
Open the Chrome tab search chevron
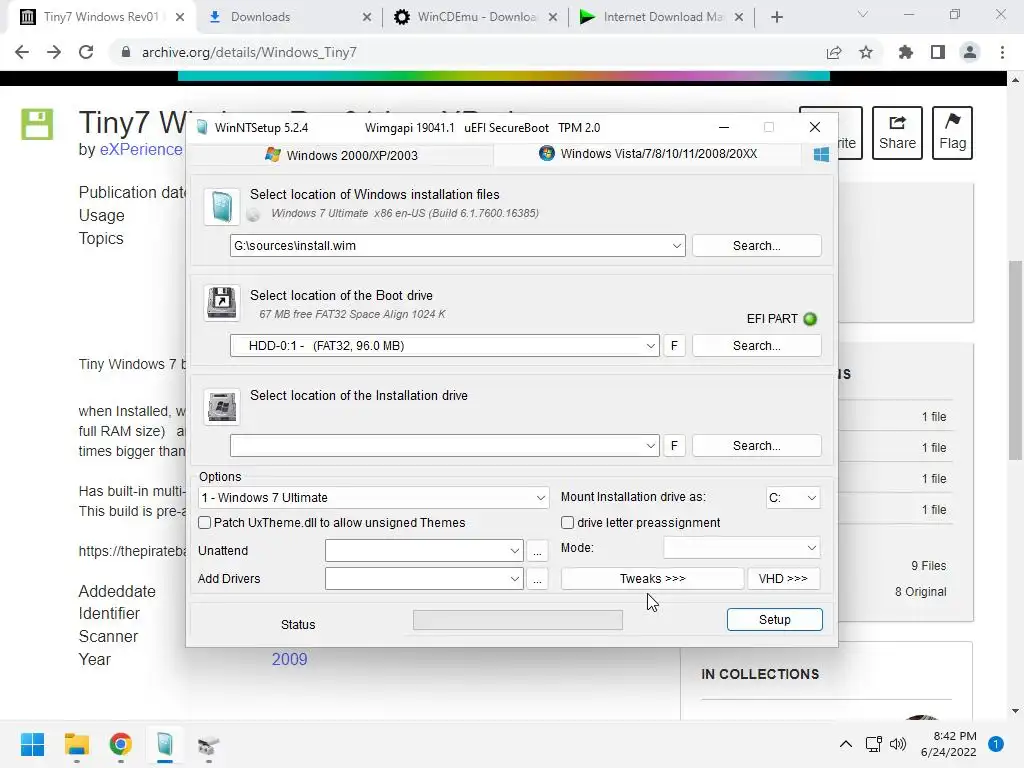863,14
